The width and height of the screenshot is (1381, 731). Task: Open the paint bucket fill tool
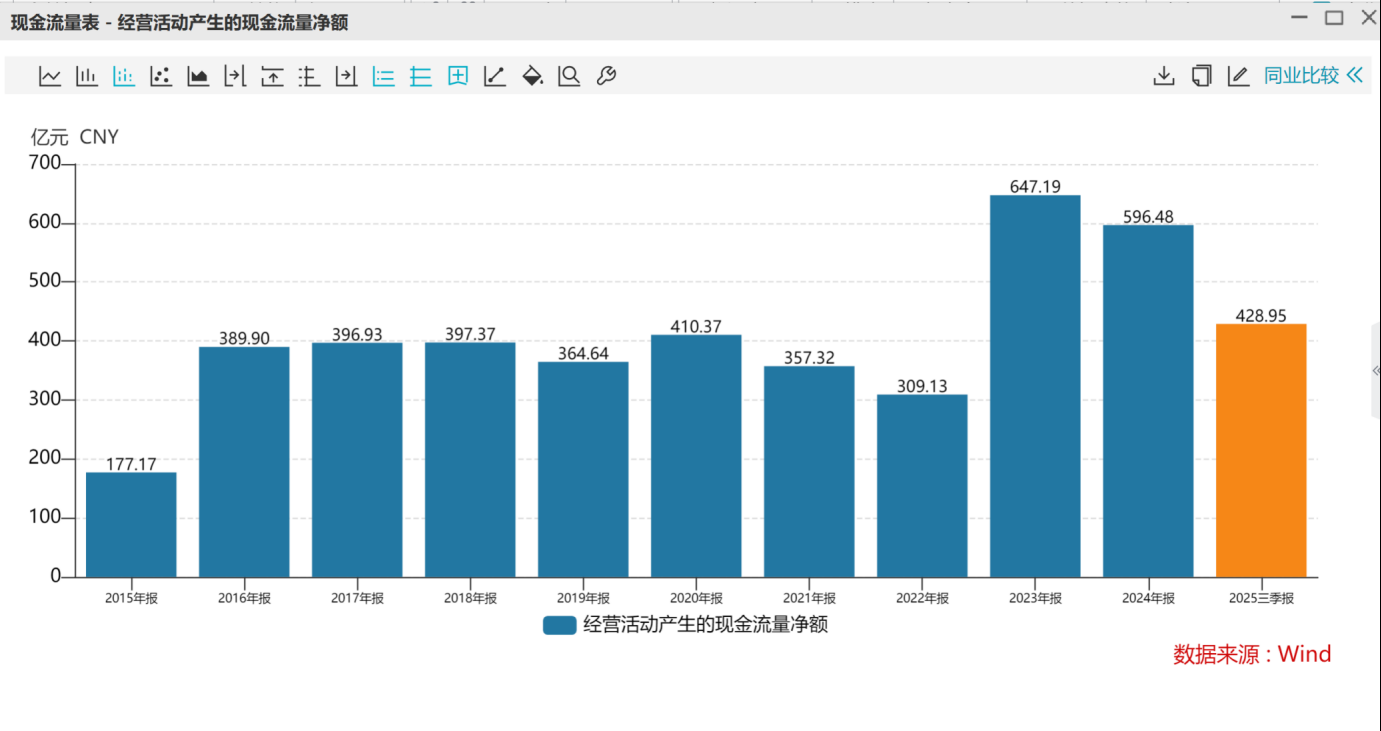532,76
